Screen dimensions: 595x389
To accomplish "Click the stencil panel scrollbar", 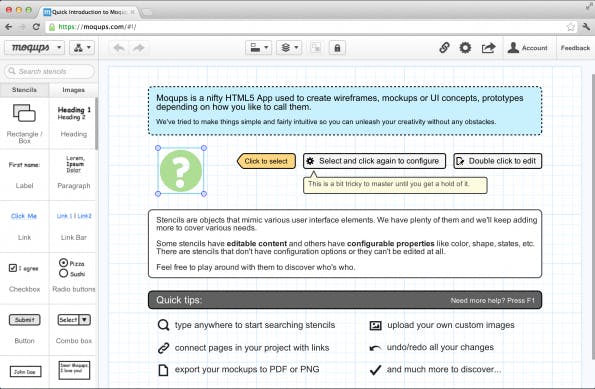I will pyautogui.click(x=96, y=123).
